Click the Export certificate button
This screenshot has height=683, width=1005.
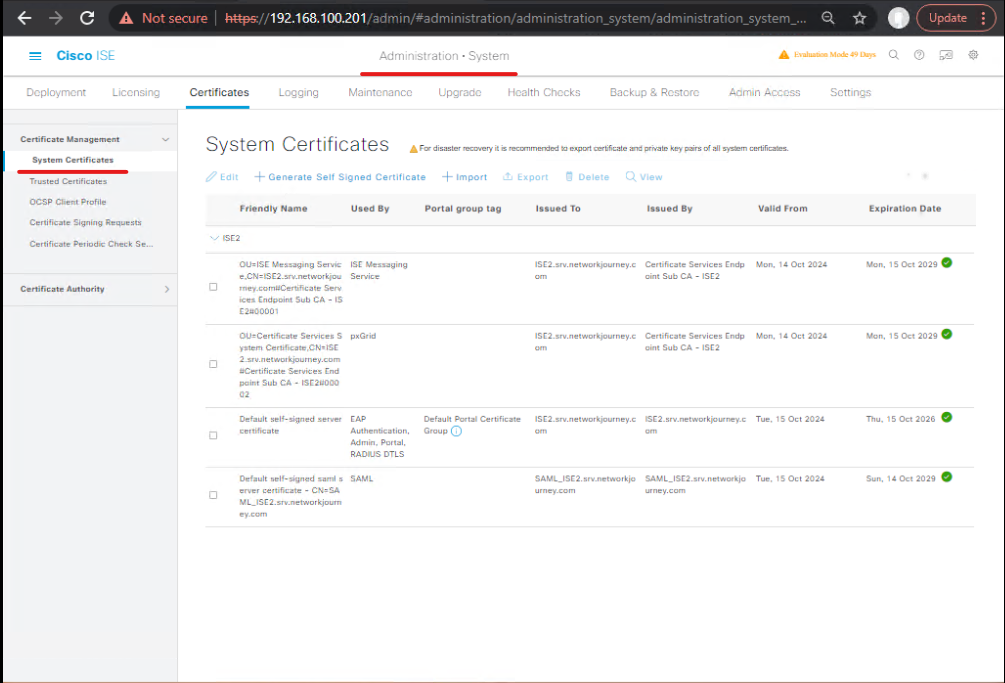point(526,177)
